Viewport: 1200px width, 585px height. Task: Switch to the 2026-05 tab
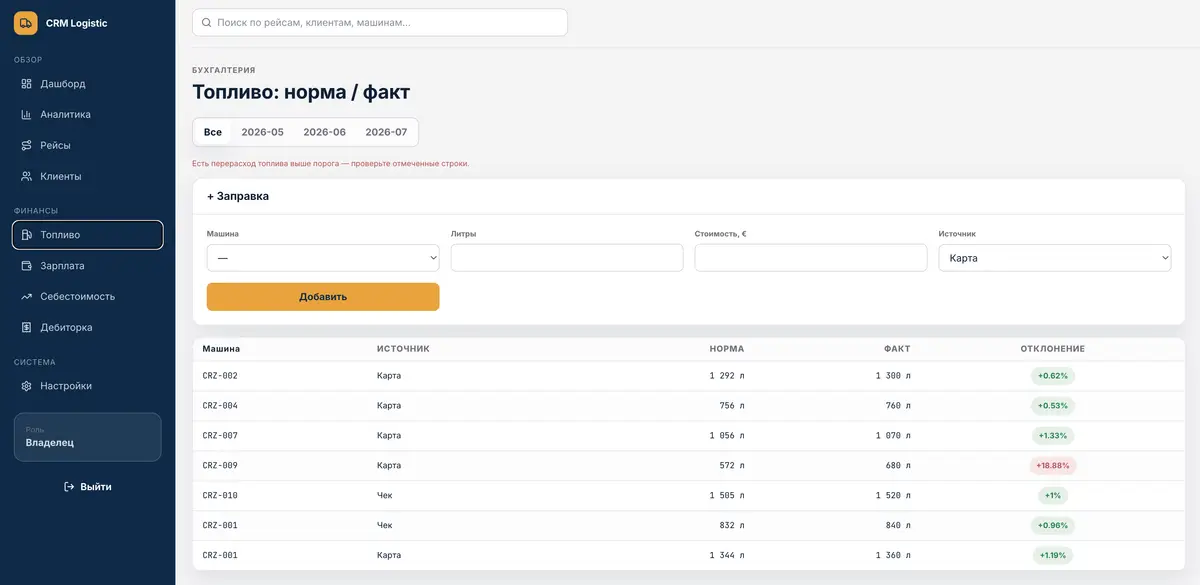263,132
